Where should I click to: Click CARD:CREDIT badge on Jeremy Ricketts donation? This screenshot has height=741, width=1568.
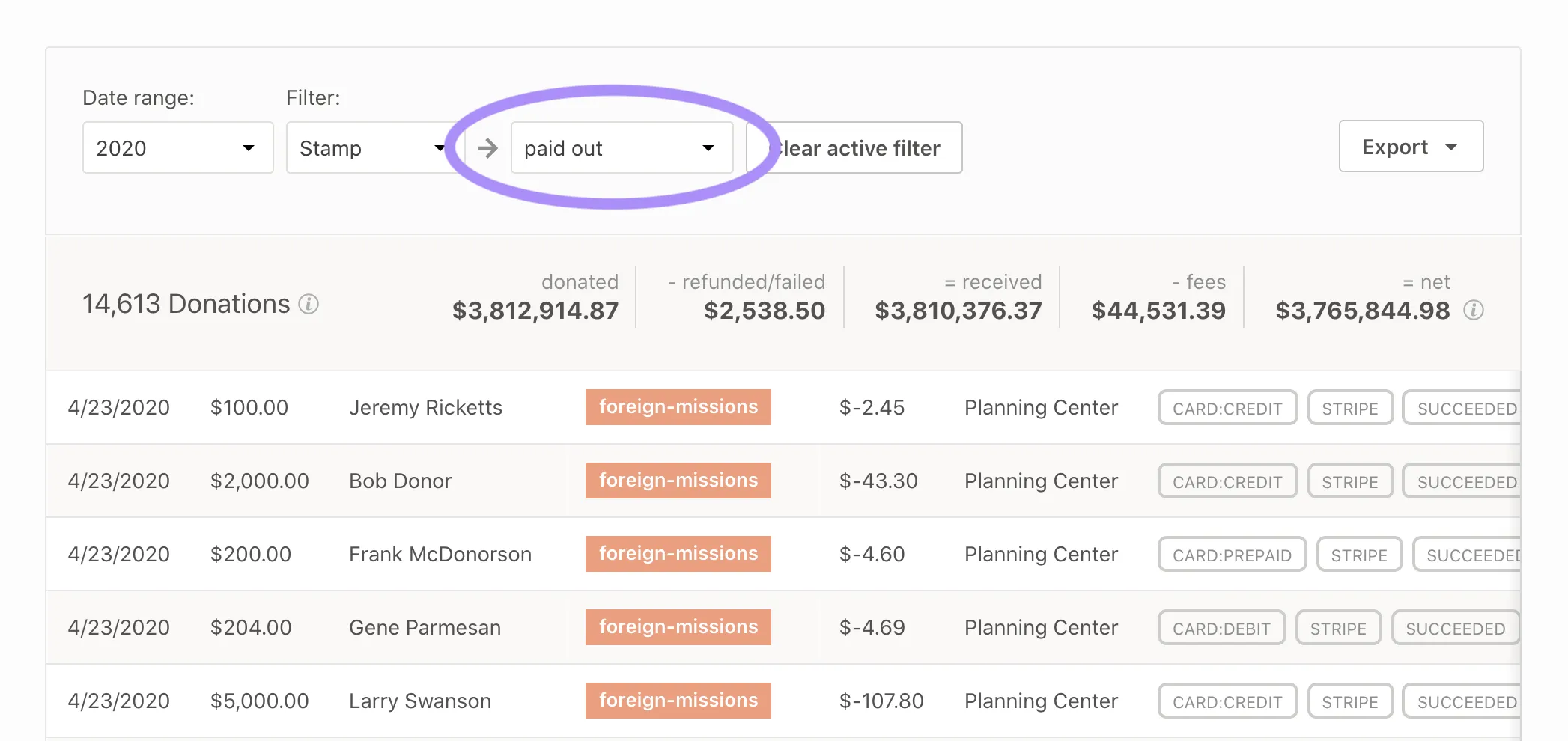tap(1227, 409)
